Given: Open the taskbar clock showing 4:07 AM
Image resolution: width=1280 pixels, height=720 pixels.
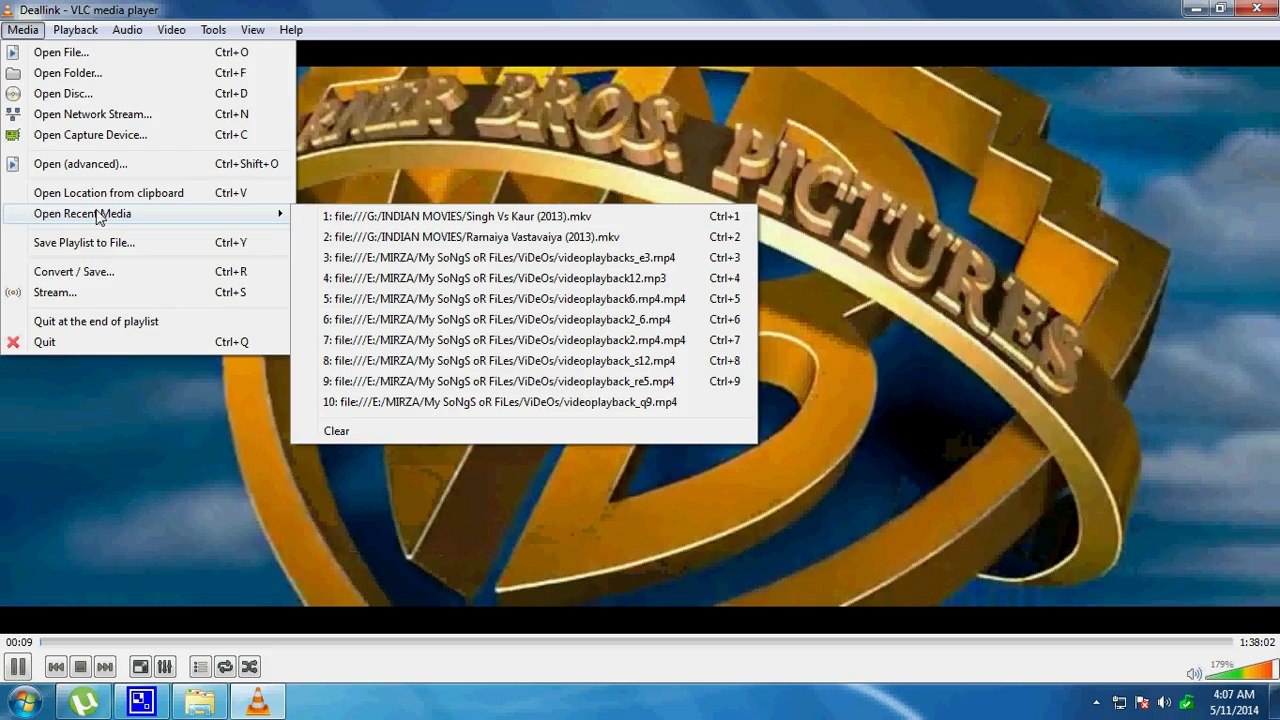Looking at the screenshot, I should [x=1233, y=702].
